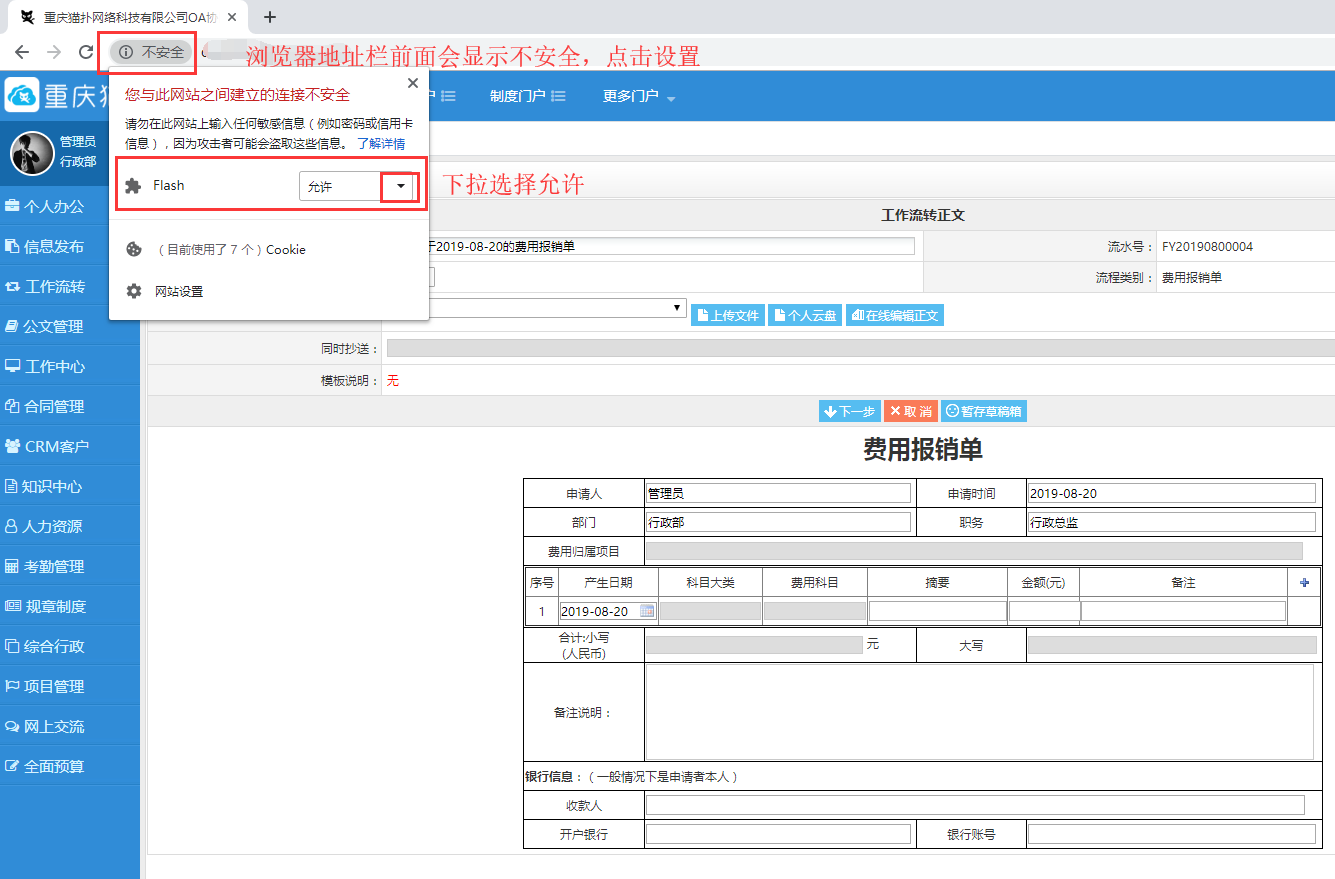Open 工作流转 in the sidebar
This screenshot has height=879, width=1335.
[x=55, y=287]
